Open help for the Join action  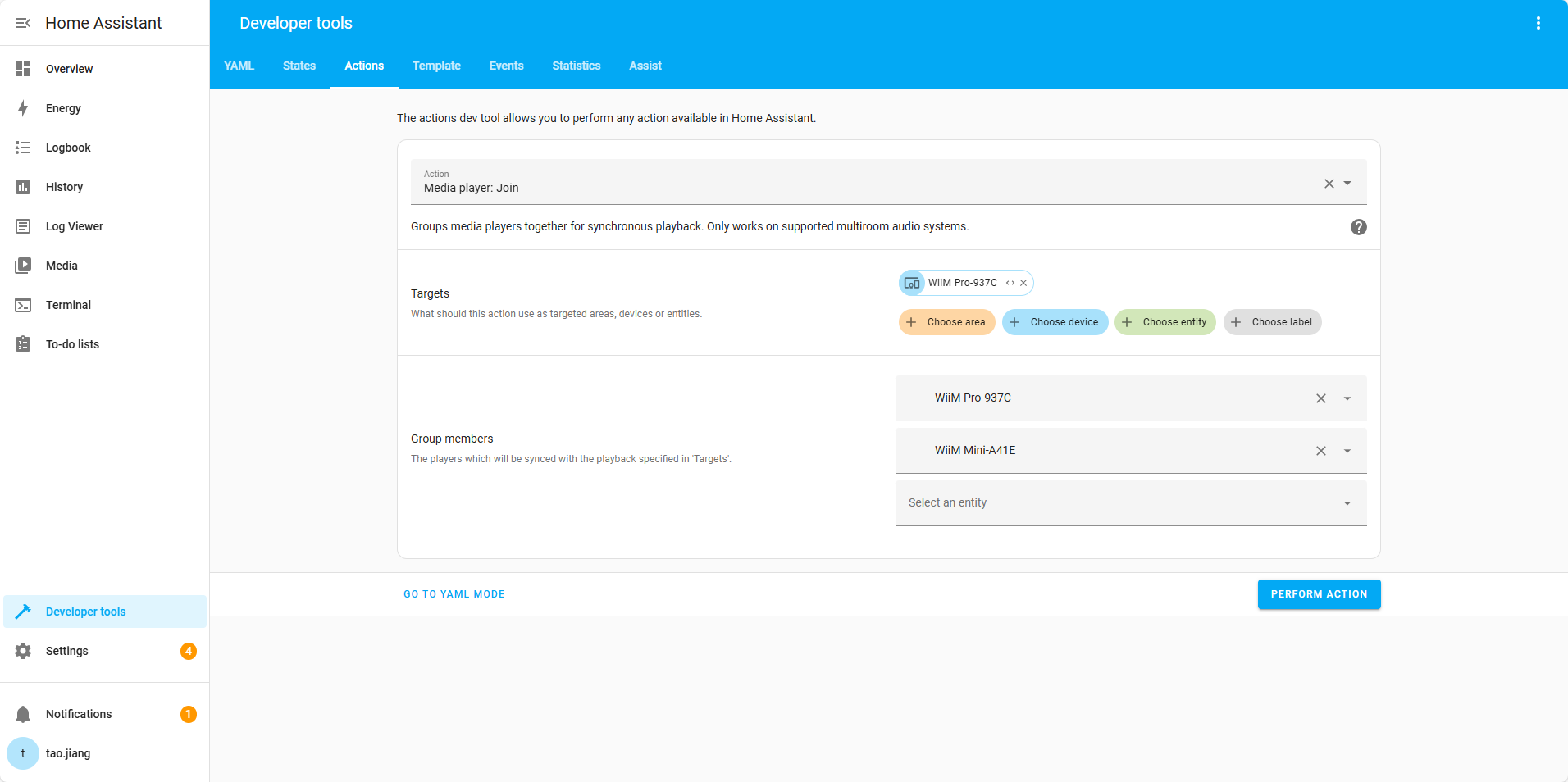point(1359,227)
